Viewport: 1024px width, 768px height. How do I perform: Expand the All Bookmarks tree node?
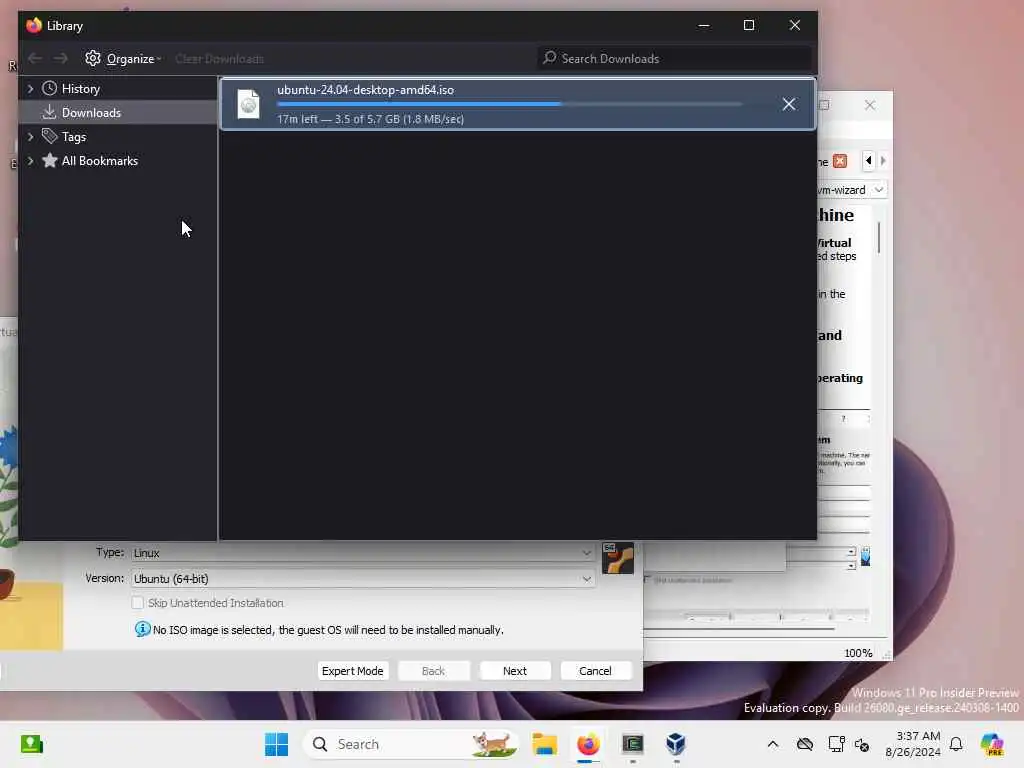pos(30,161)
